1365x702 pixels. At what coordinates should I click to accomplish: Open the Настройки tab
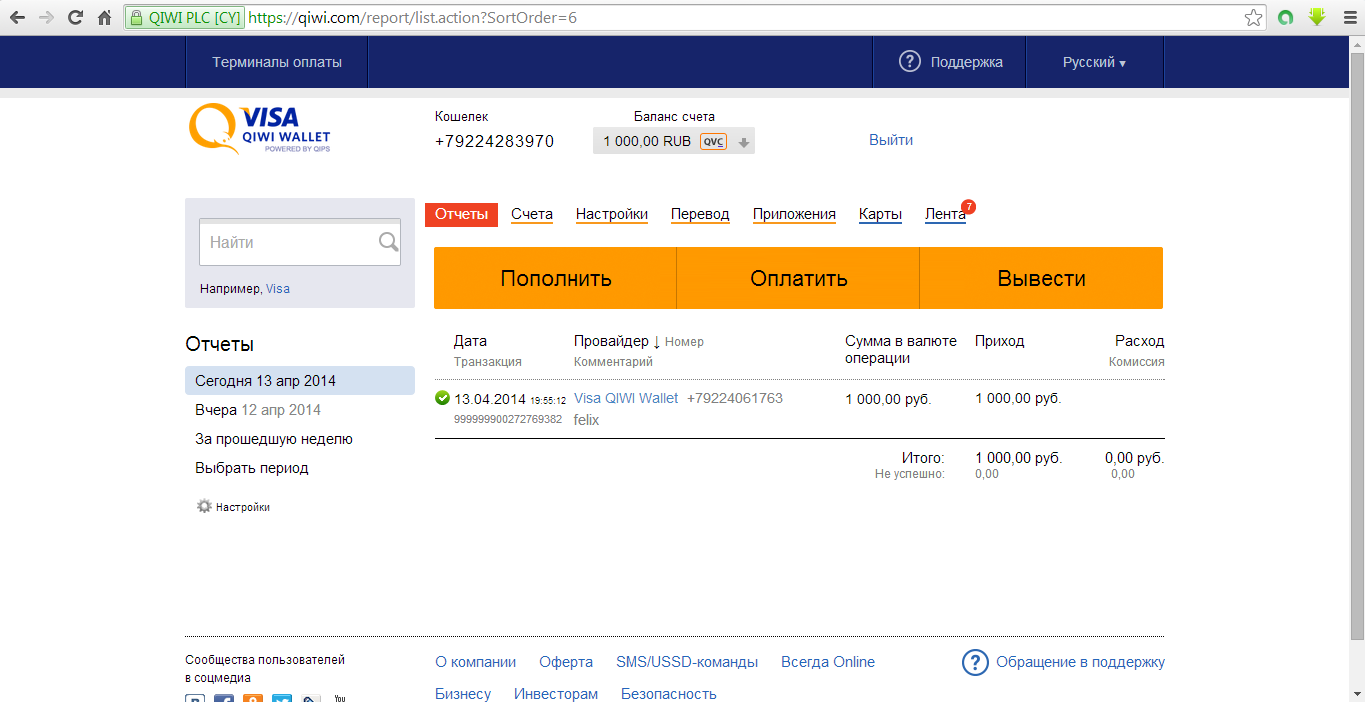(612, 214)
